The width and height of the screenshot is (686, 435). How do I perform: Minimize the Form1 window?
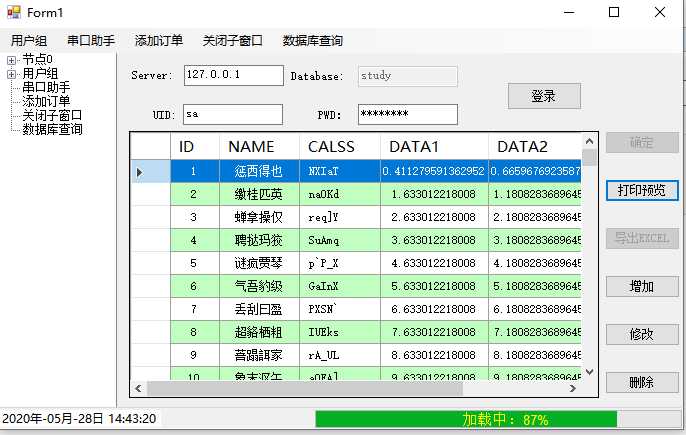click(x=569, y=12)
